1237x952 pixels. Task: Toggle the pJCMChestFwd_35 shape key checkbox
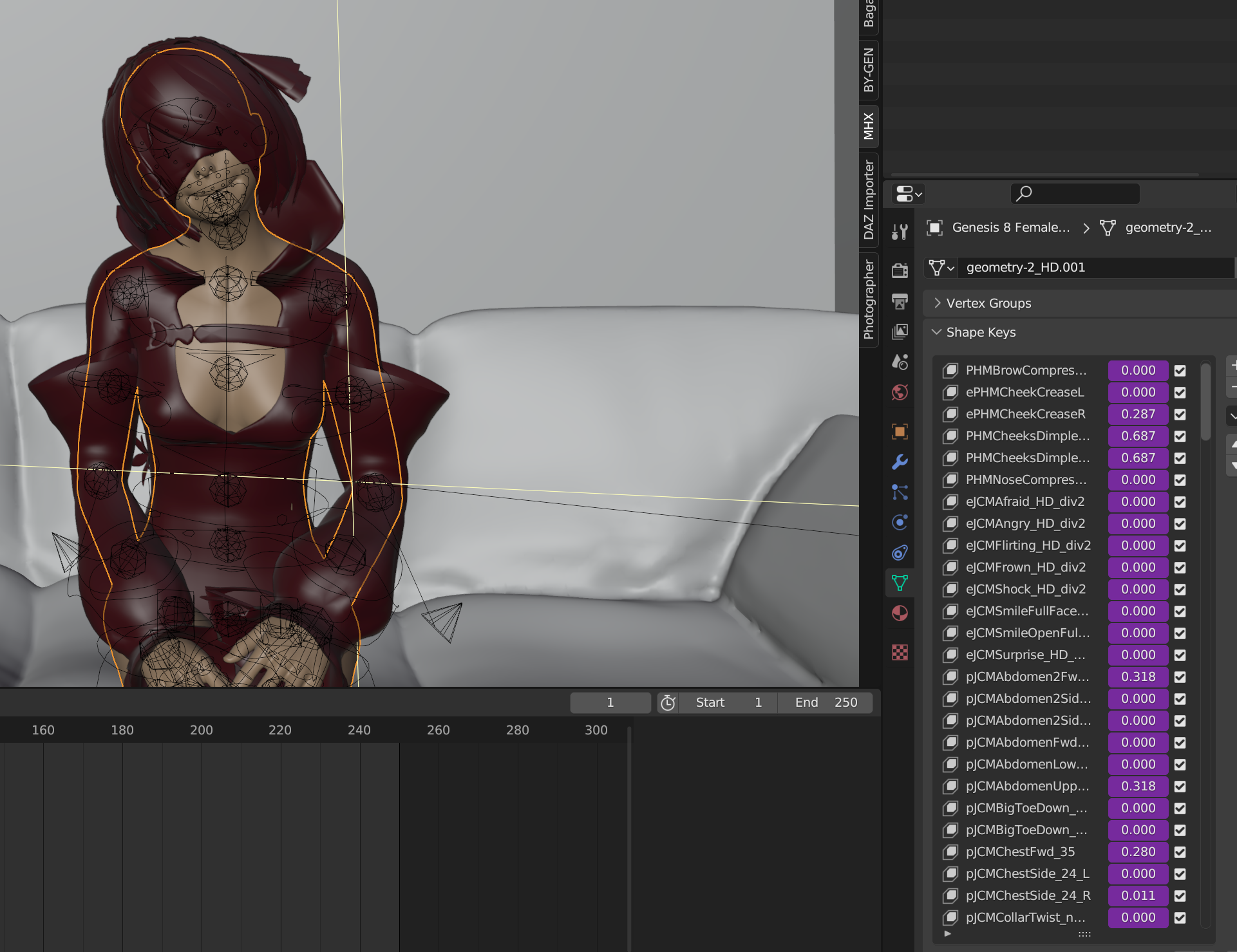coord(1180,852)
